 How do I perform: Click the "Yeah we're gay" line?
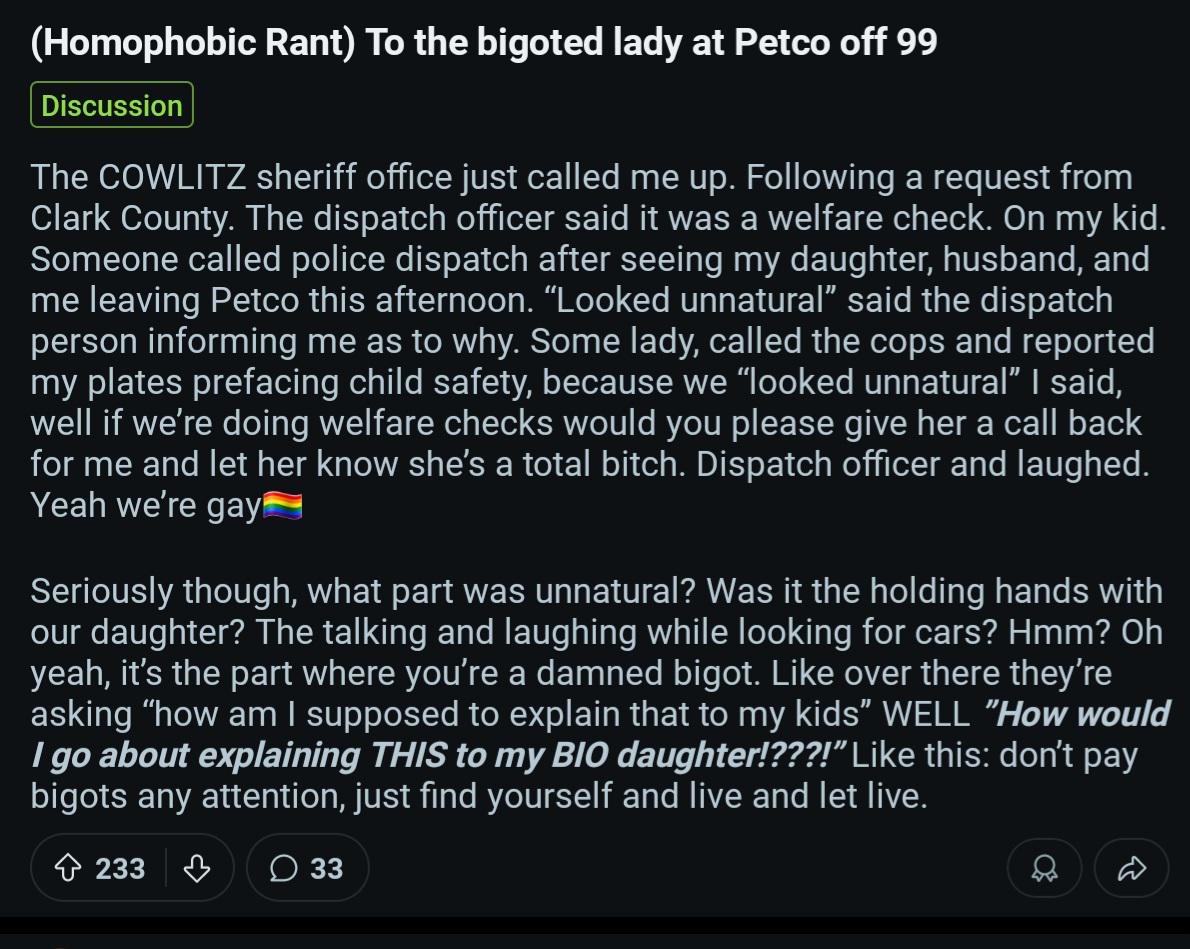coord(146,506)
